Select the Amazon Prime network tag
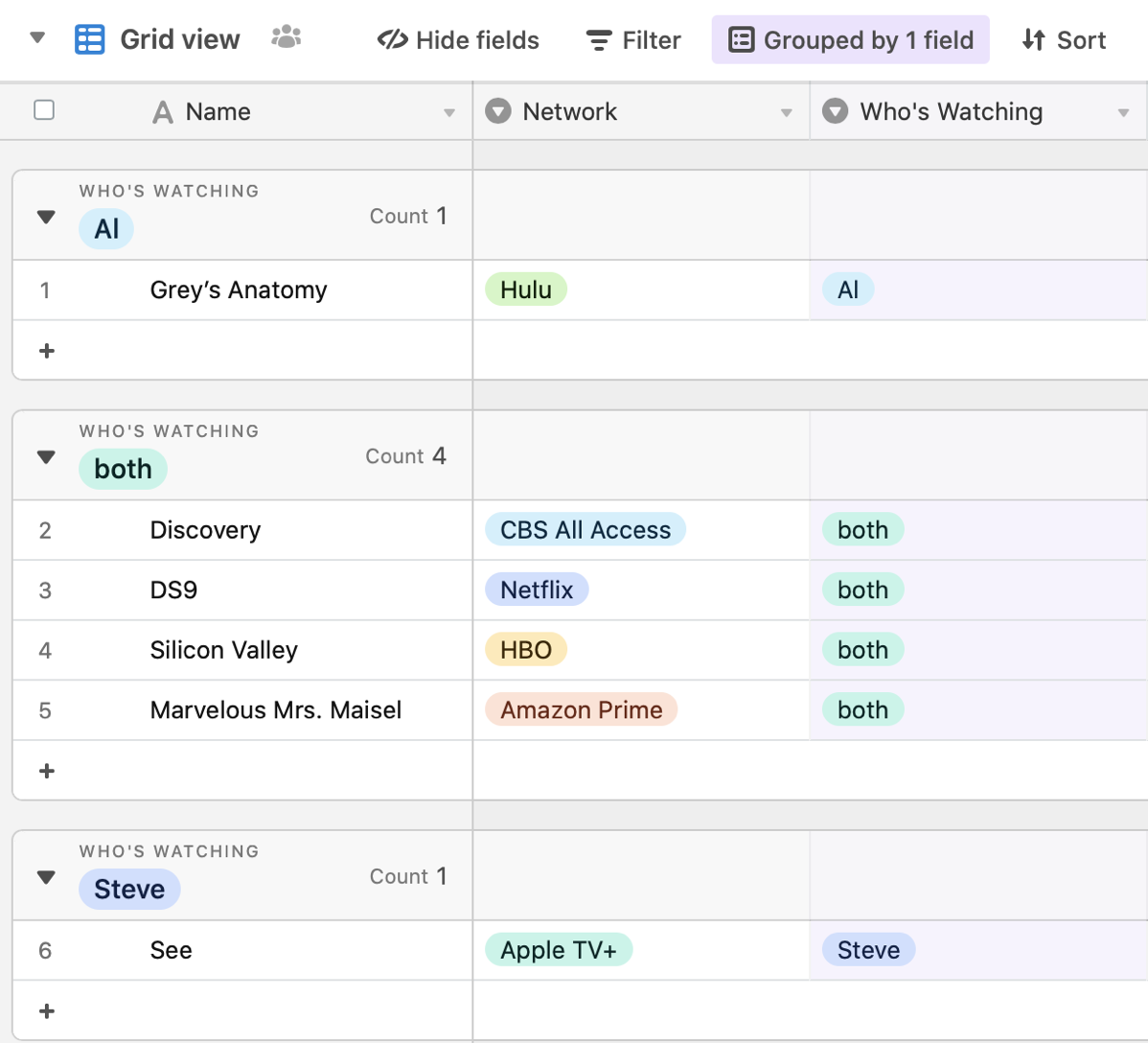1148x1043 pixels. click(x=581, y=709)
